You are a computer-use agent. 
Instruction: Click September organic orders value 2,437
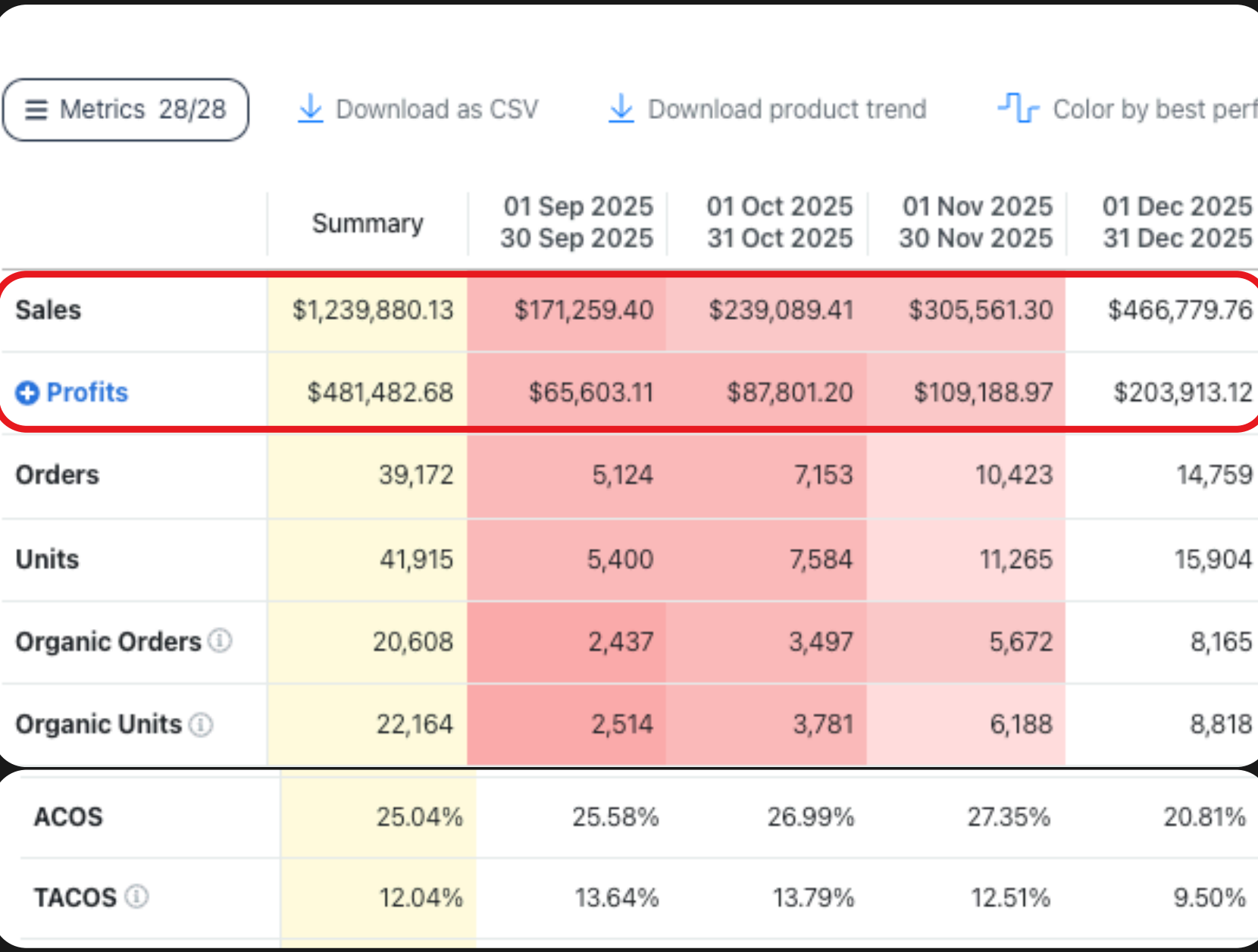(621, 642)
